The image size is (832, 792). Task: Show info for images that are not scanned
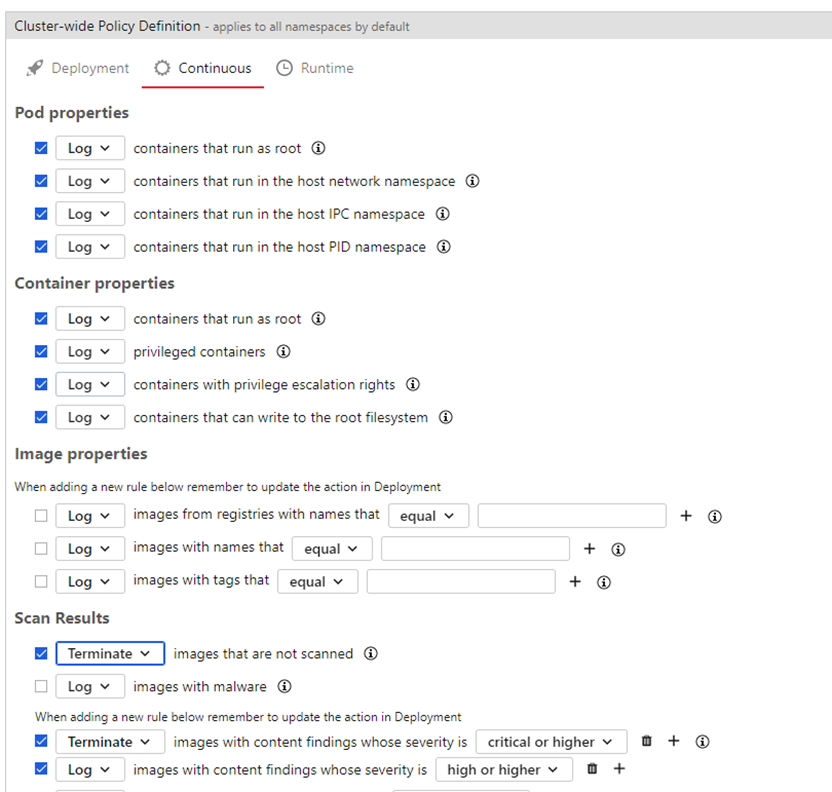tap(371, 654)
